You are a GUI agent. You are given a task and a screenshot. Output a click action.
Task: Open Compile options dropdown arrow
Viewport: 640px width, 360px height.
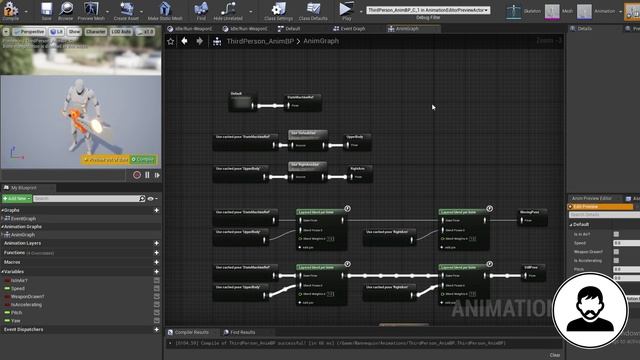26,11
